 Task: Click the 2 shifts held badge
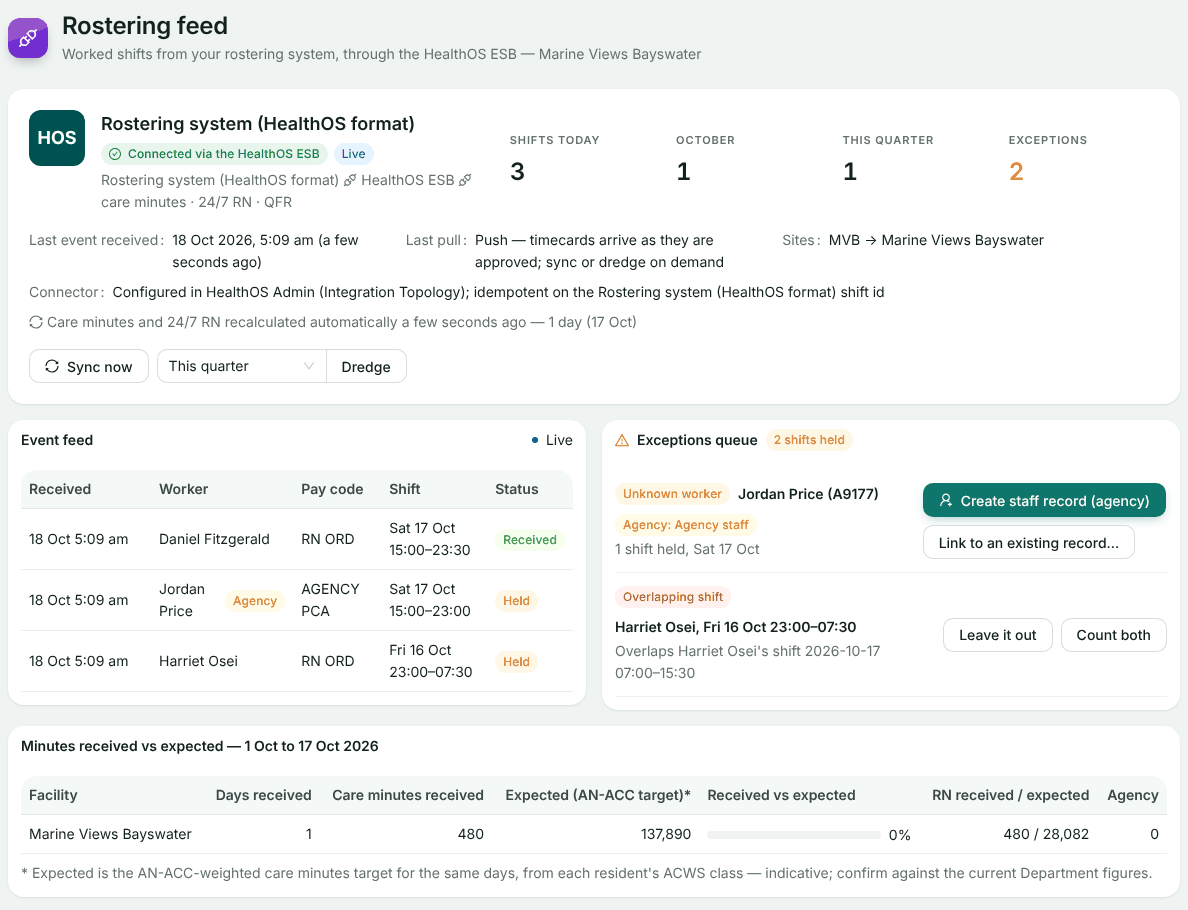click(808, 440)
